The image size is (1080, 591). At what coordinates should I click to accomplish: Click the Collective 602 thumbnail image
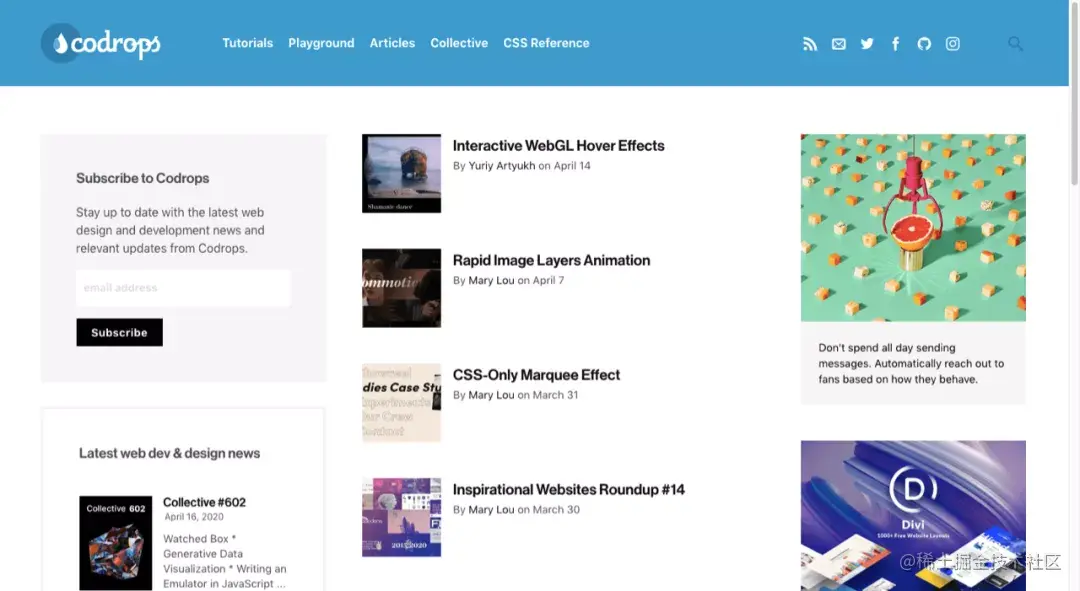(x=116, y=543)
